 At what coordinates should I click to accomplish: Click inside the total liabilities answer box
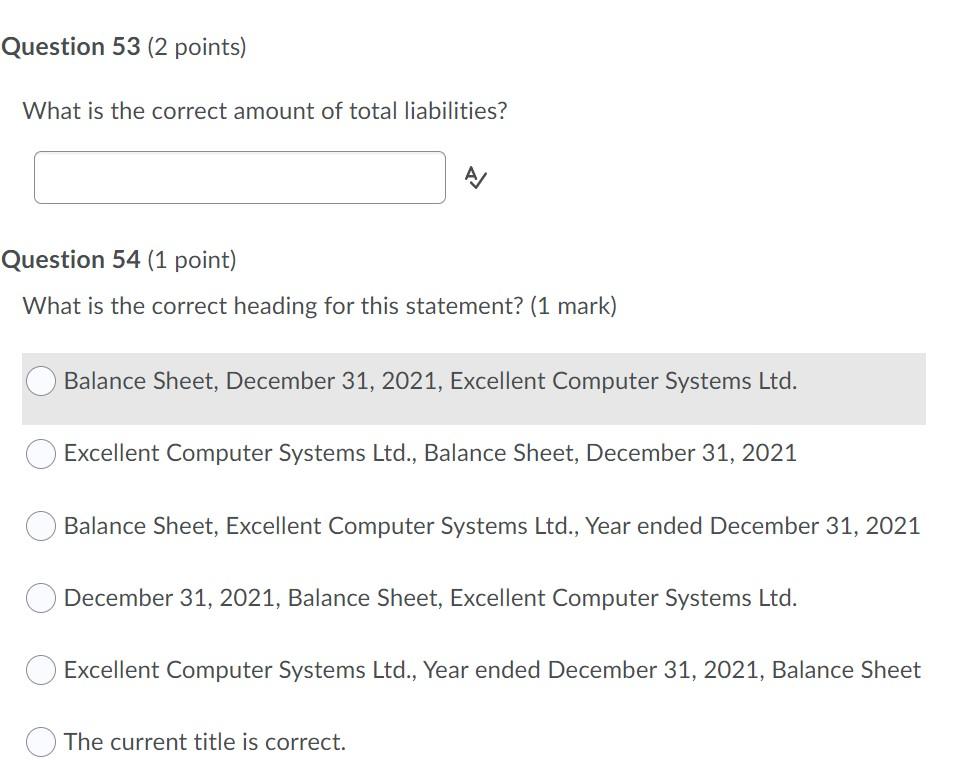240,177
